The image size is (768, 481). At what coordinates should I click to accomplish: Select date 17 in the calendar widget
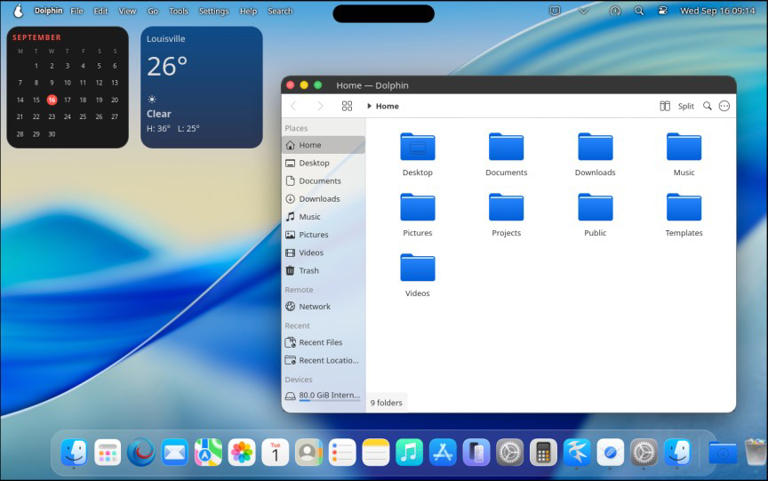click(68, 100)
